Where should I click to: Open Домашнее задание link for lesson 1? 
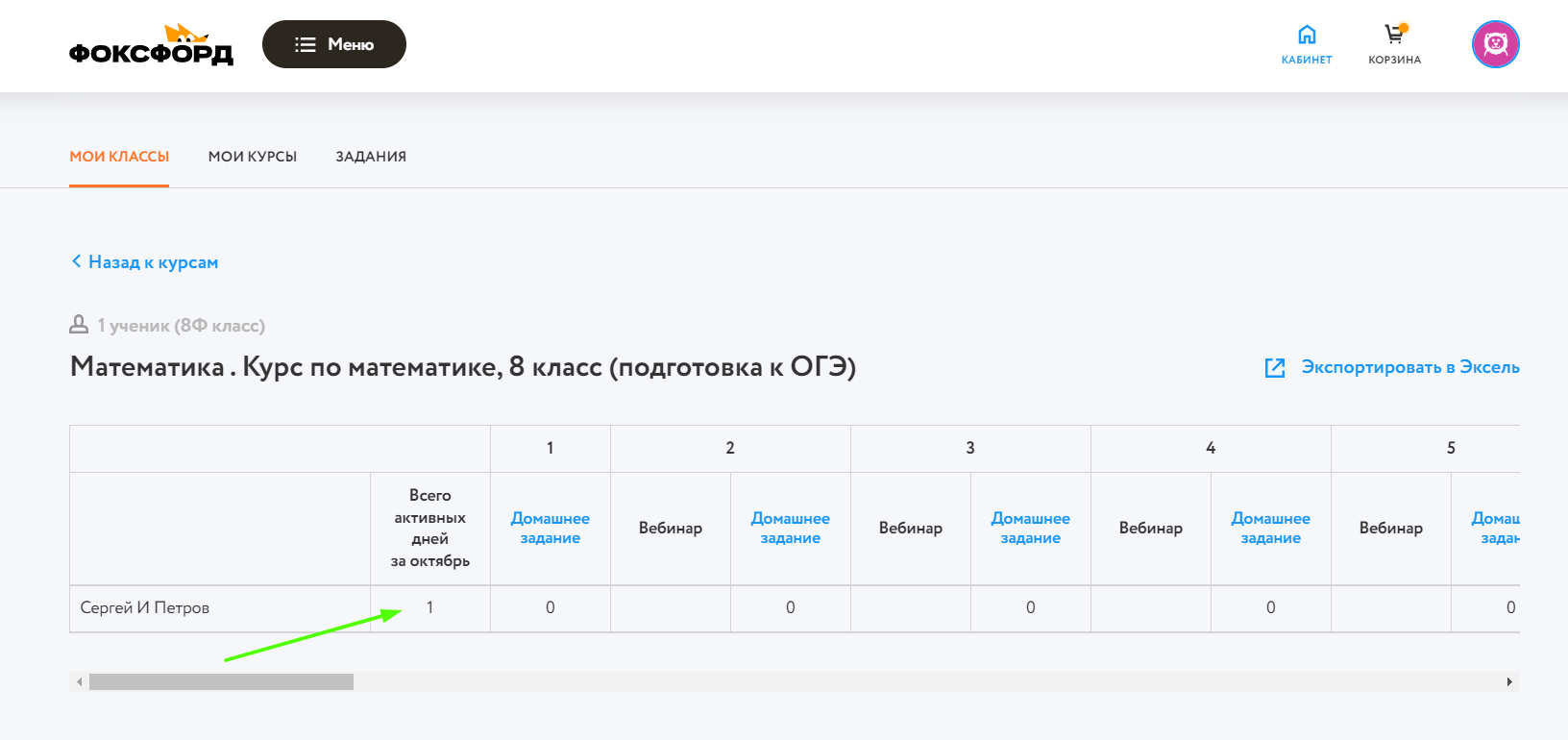(x=551, y=529)
